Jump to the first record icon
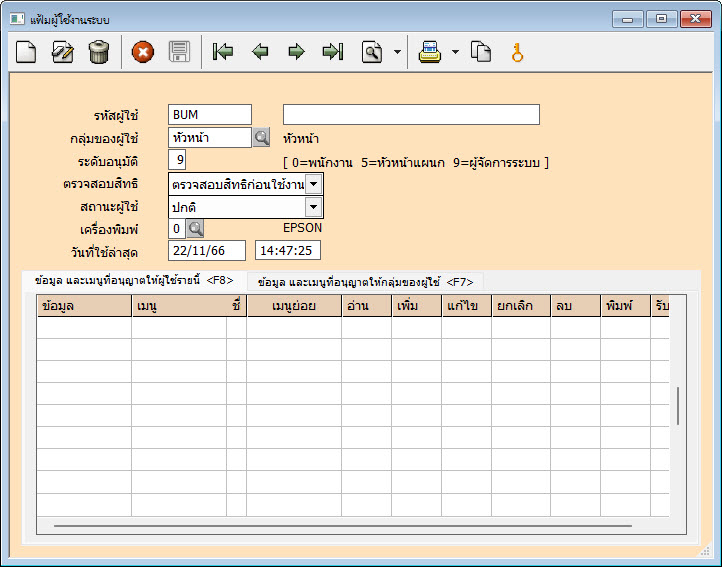This screenshot has width=722, height=567. click(223, 52)
